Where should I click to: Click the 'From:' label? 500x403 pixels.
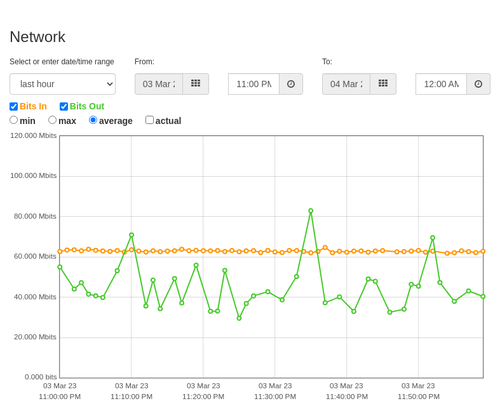click(144, 62)
